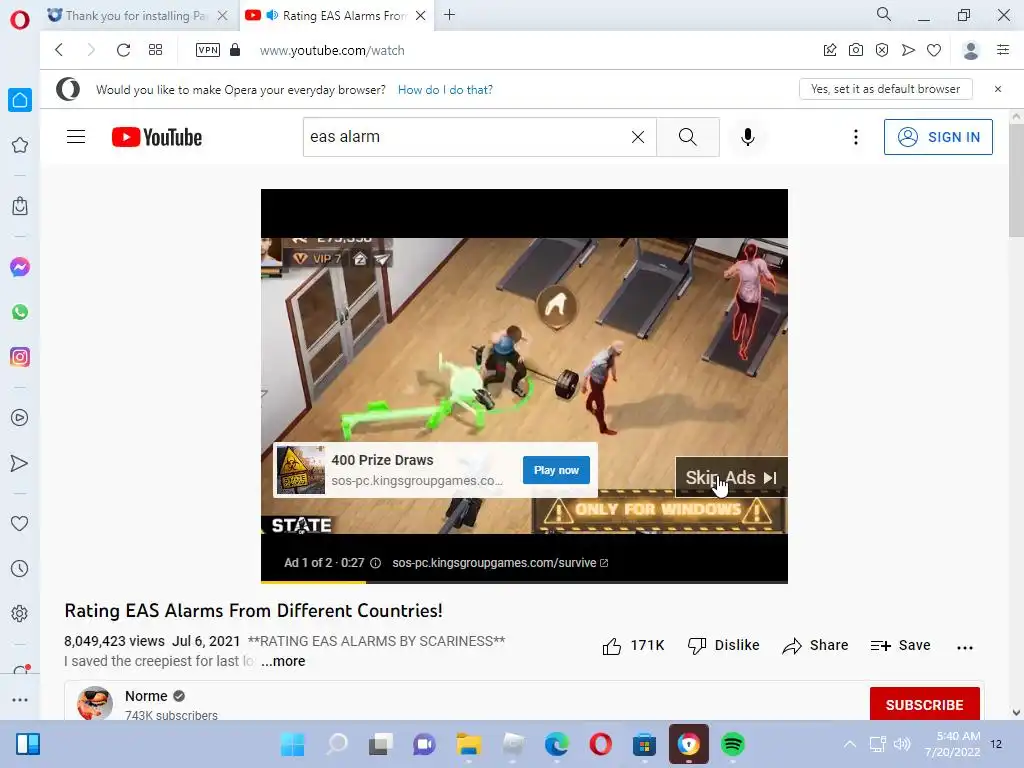Dismiss the default browser prompt bar
This screenshot has height=768, width=1024.
click(998, 89)
